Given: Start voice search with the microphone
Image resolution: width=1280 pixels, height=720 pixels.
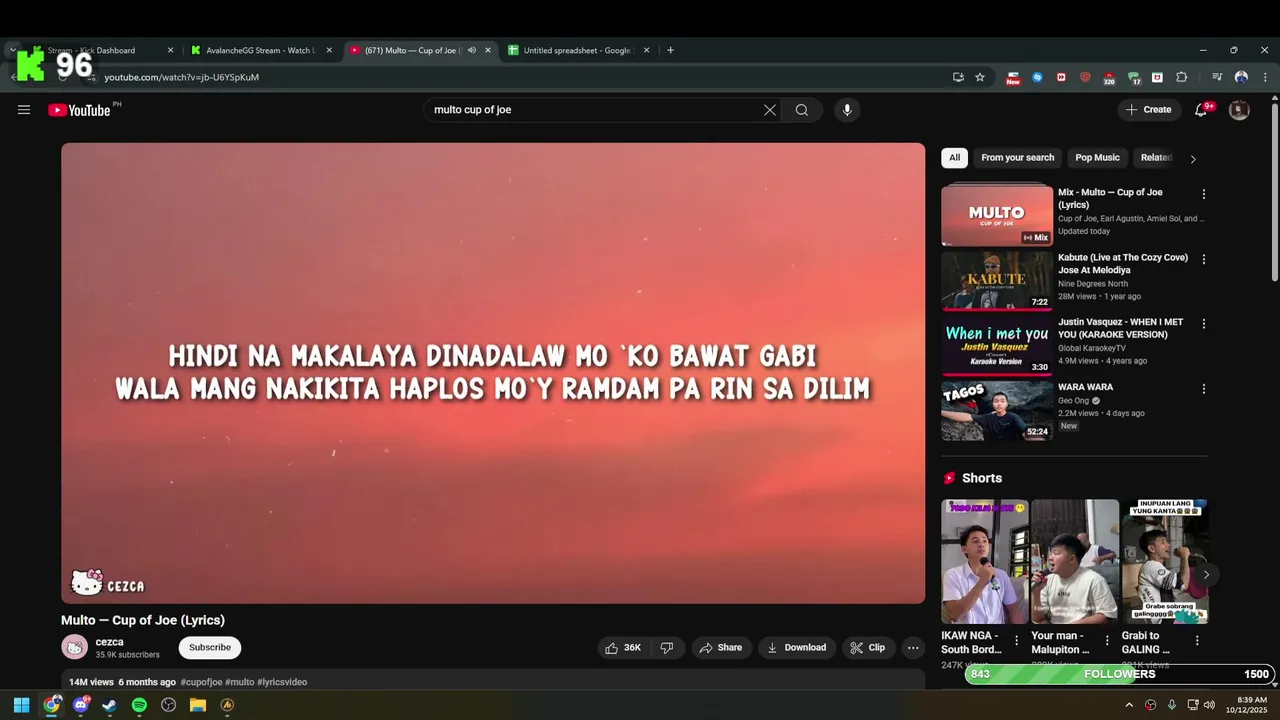Looking at the screenshot, I should 847,110.
